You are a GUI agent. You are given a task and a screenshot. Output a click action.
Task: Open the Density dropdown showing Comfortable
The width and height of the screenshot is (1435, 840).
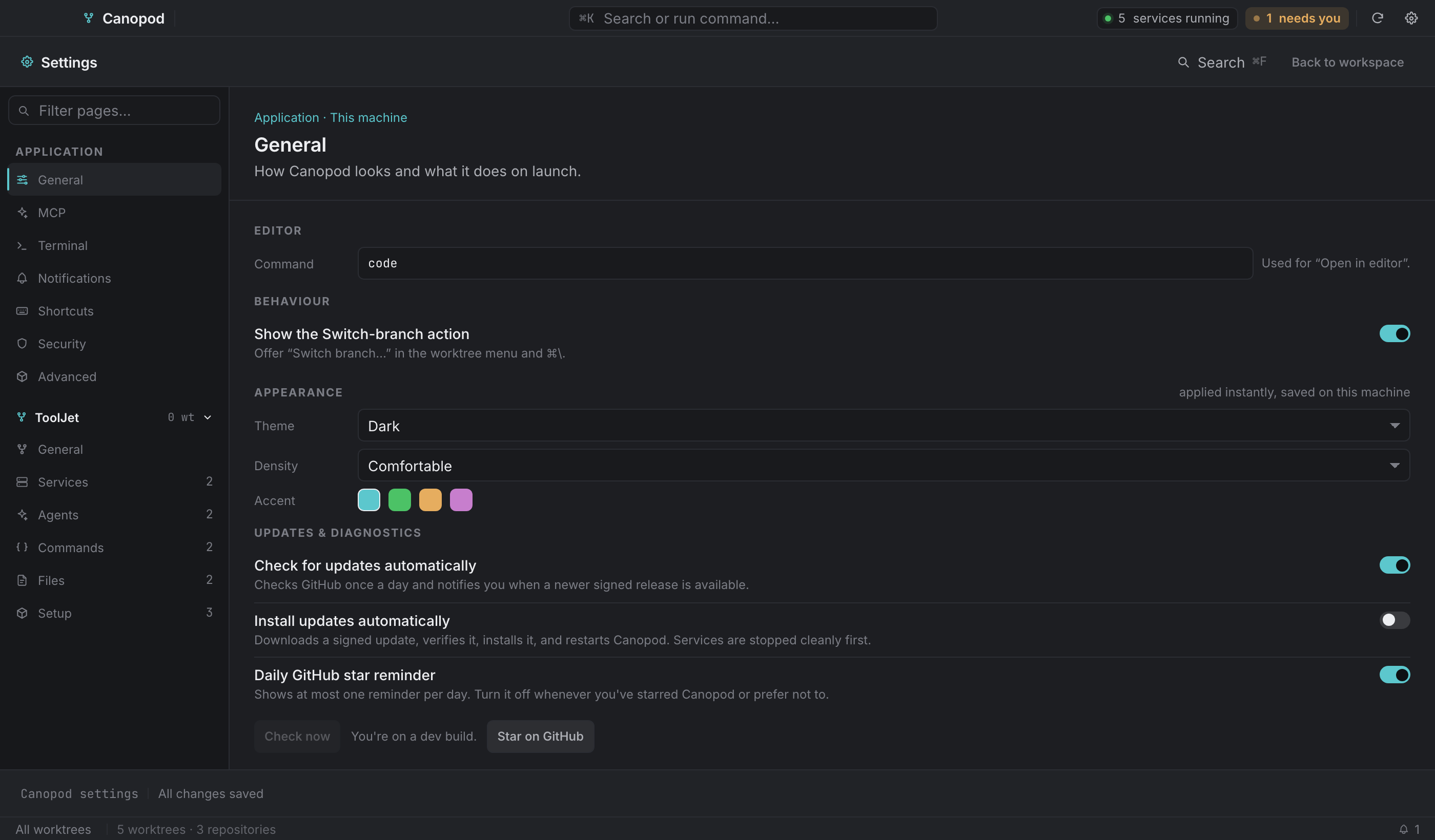tap(883, 465)
